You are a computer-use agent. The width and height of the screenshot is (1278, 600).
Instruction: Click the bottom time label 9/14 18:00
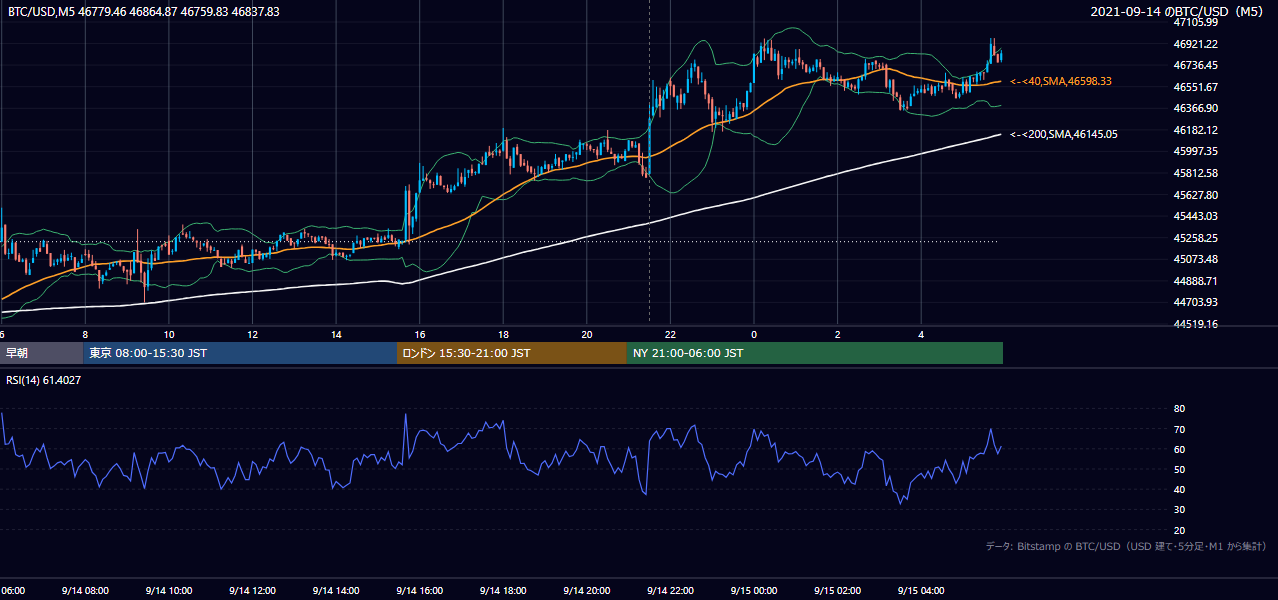(503, 591)
